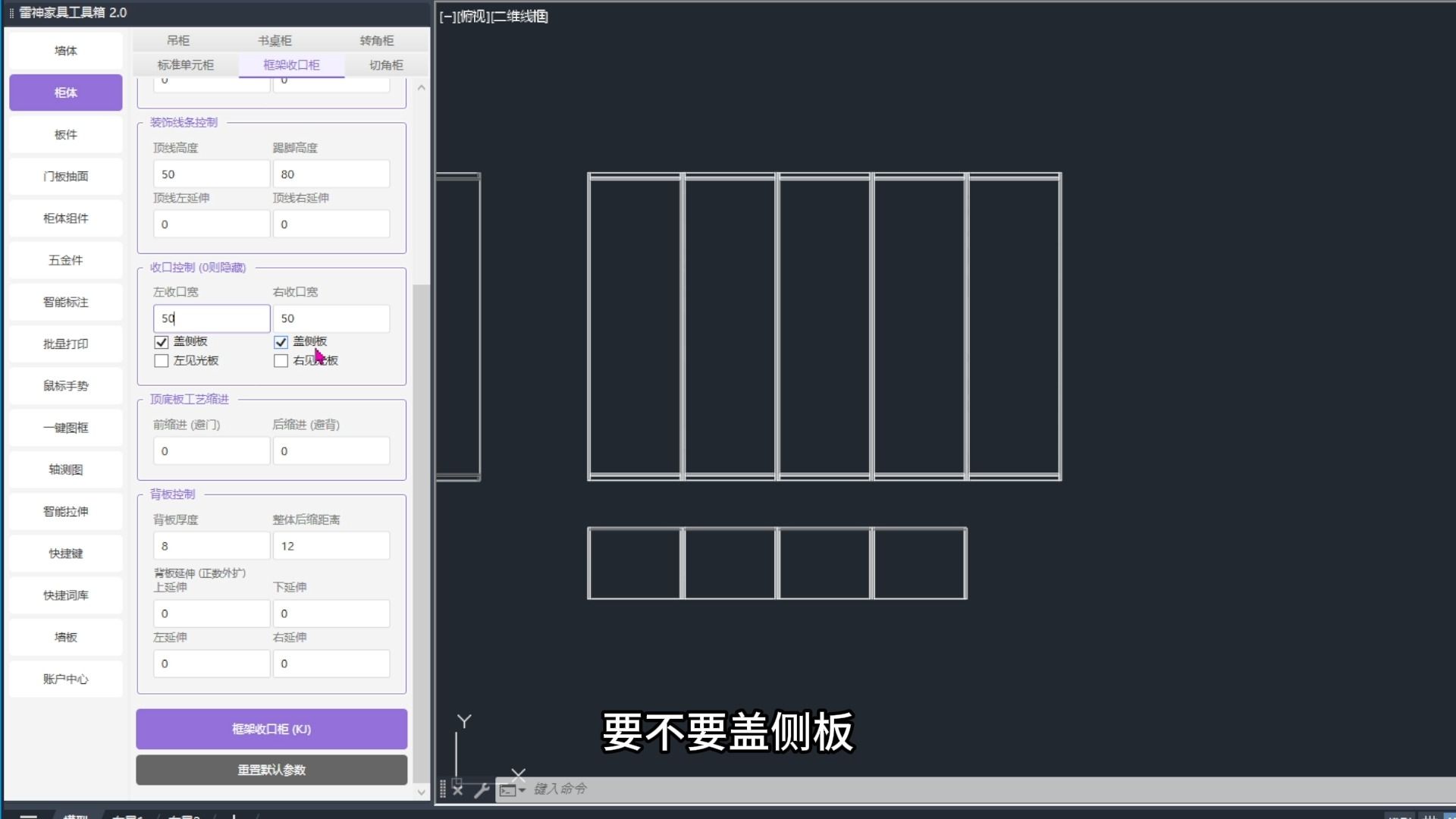Open 快捷词库 in the sidebar
This screenshot has height=819, width=1456.
coord(66,595)
